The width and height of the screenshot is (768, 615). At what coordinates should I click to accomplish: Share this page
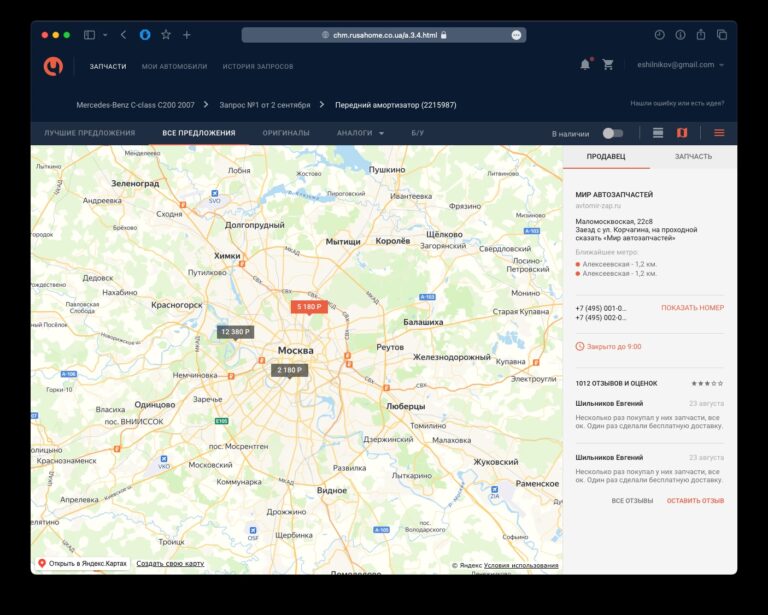701,34
